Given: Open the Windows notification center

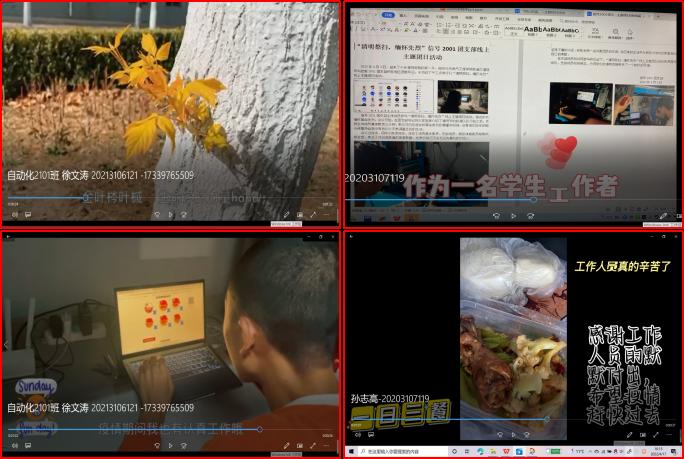Looking at the screenshot, I should click(x=674, y=452).
